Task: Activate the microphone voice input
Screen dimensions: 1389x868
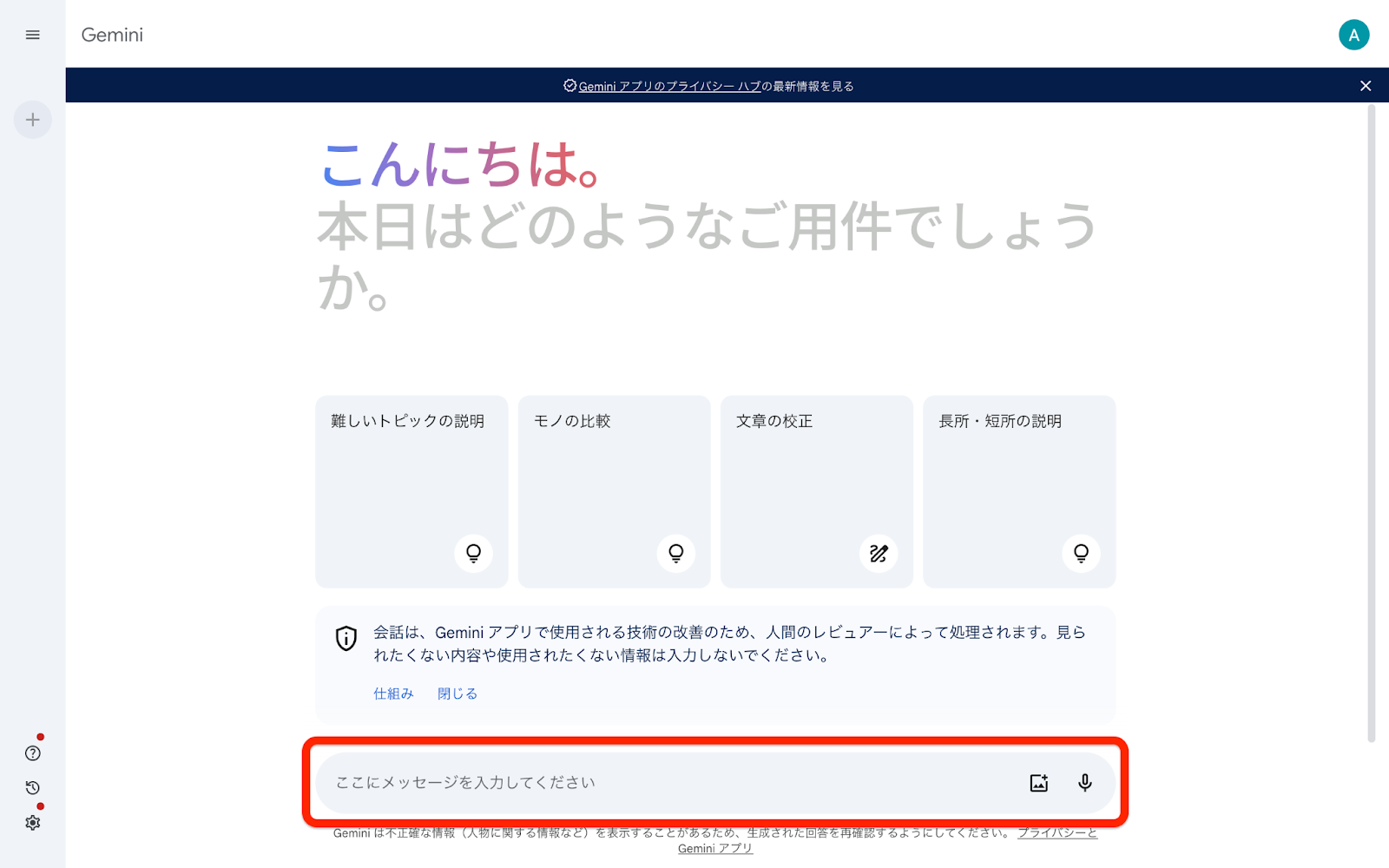Action: coord(1085,783)
